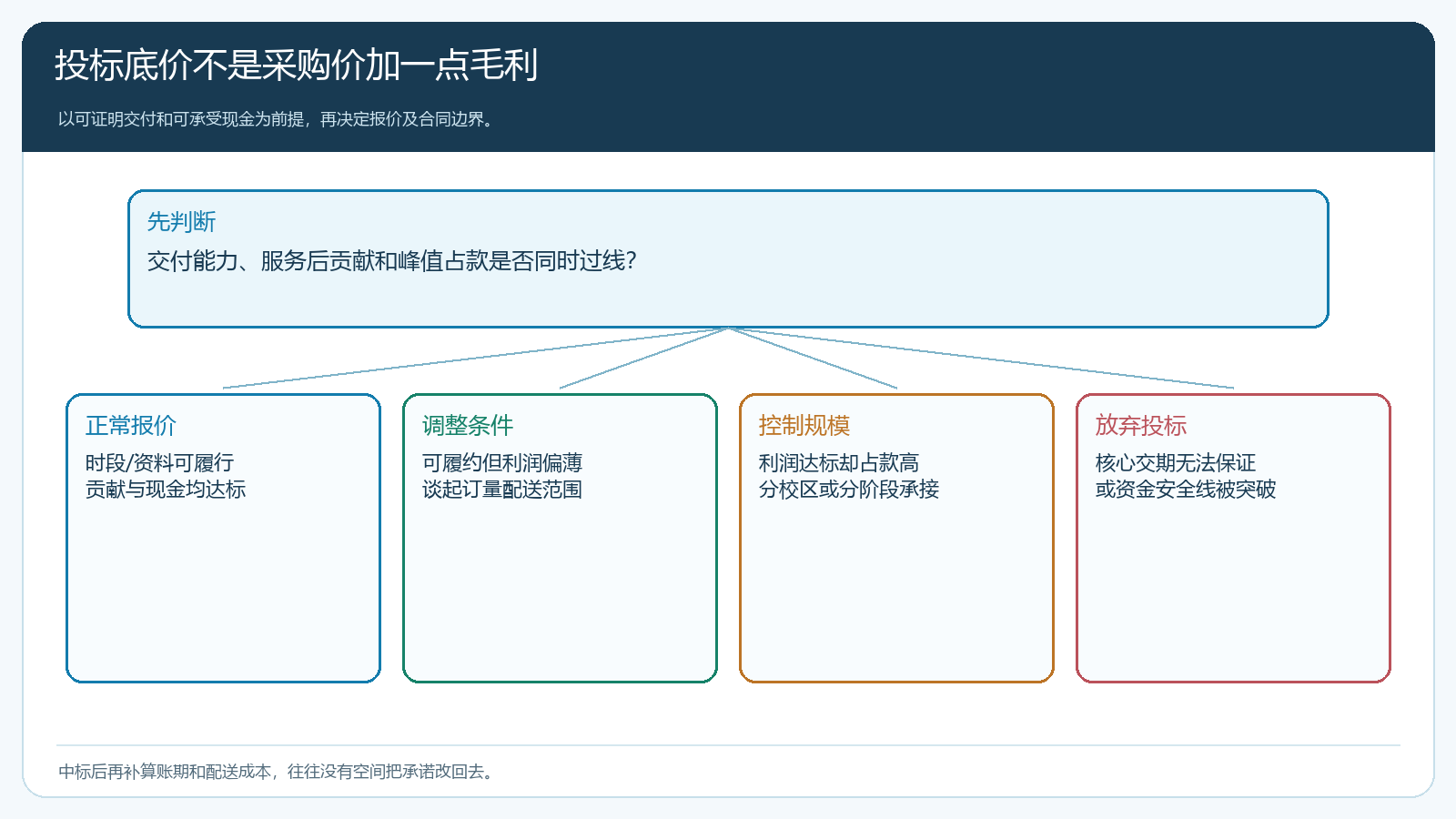
Task: Click the 正常报价 card title
Action: (x=131, y=426)
